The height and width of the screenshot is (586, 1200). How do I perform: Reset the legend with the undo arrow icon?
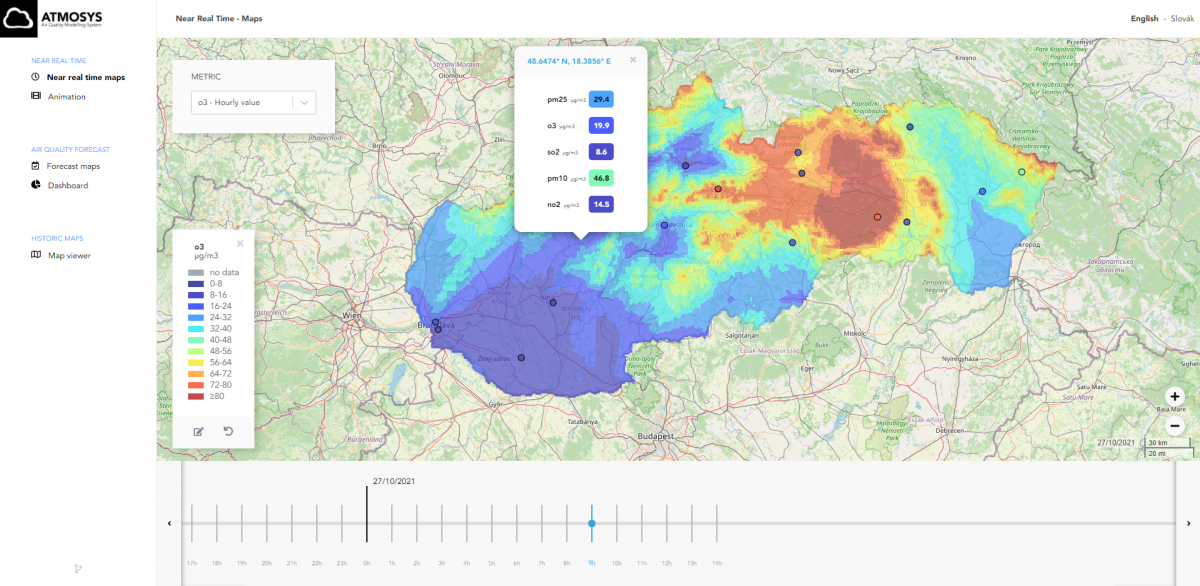[x=227, y=431]
